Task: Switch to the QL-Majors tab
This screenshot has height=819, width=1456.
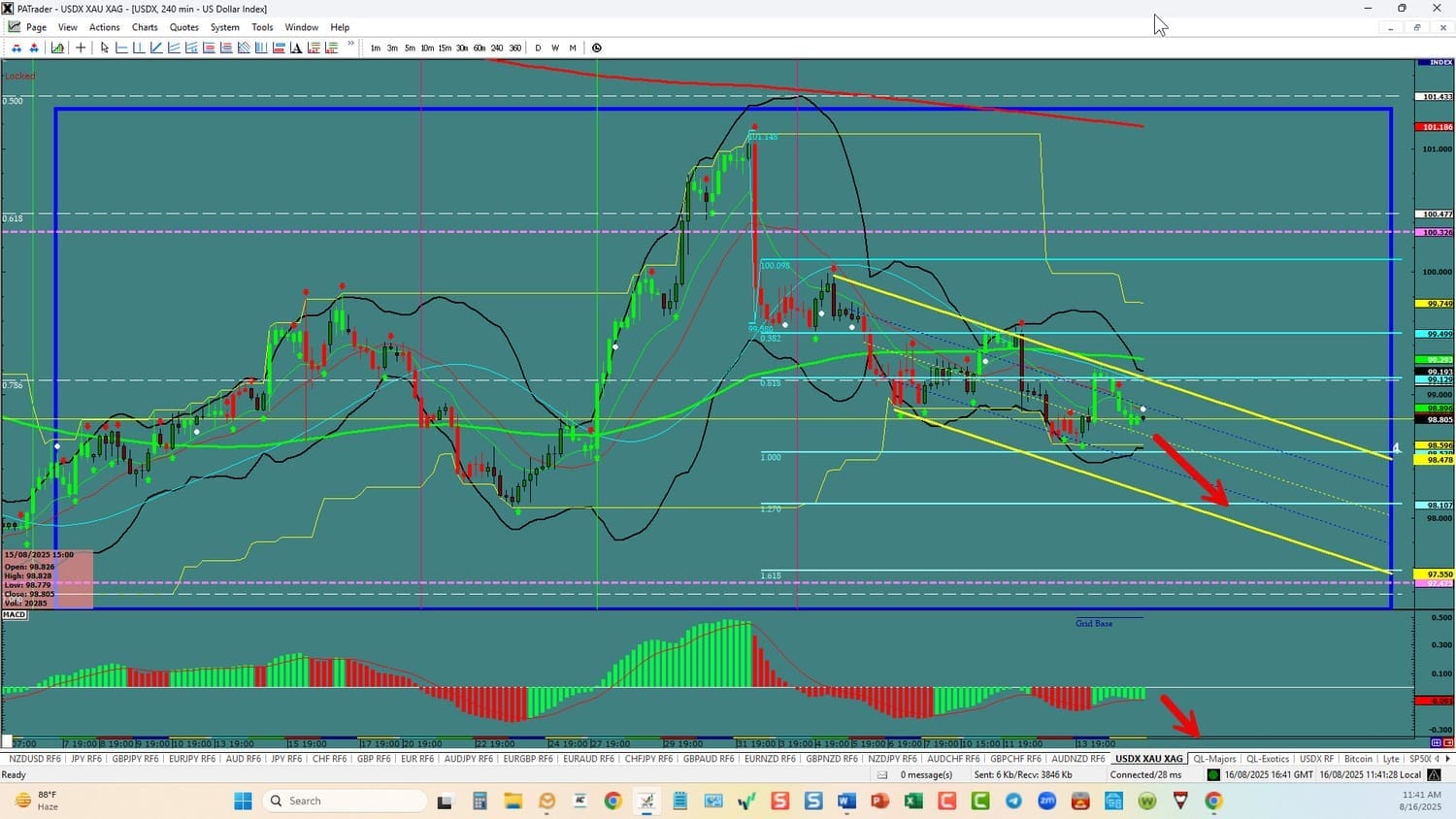Action: point(1214,759)
